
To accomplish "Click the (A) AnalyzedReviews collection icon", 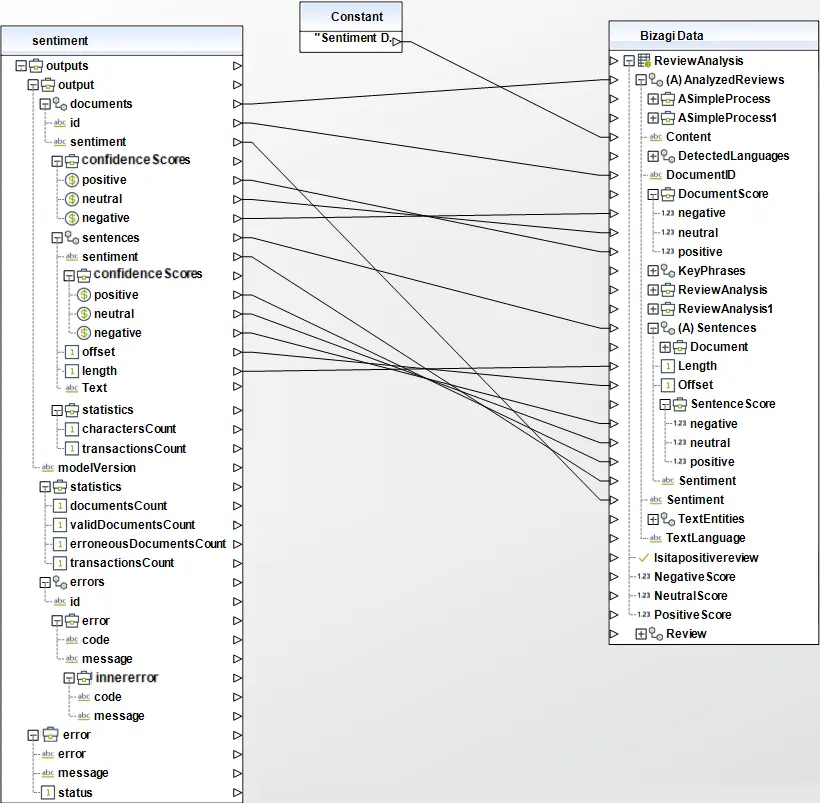I will [656, 80].
